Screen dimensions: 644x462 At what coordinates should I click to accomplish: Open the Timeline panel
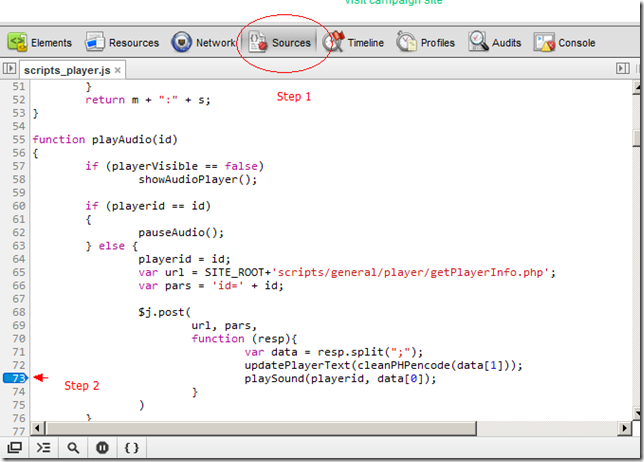point(354,42)
